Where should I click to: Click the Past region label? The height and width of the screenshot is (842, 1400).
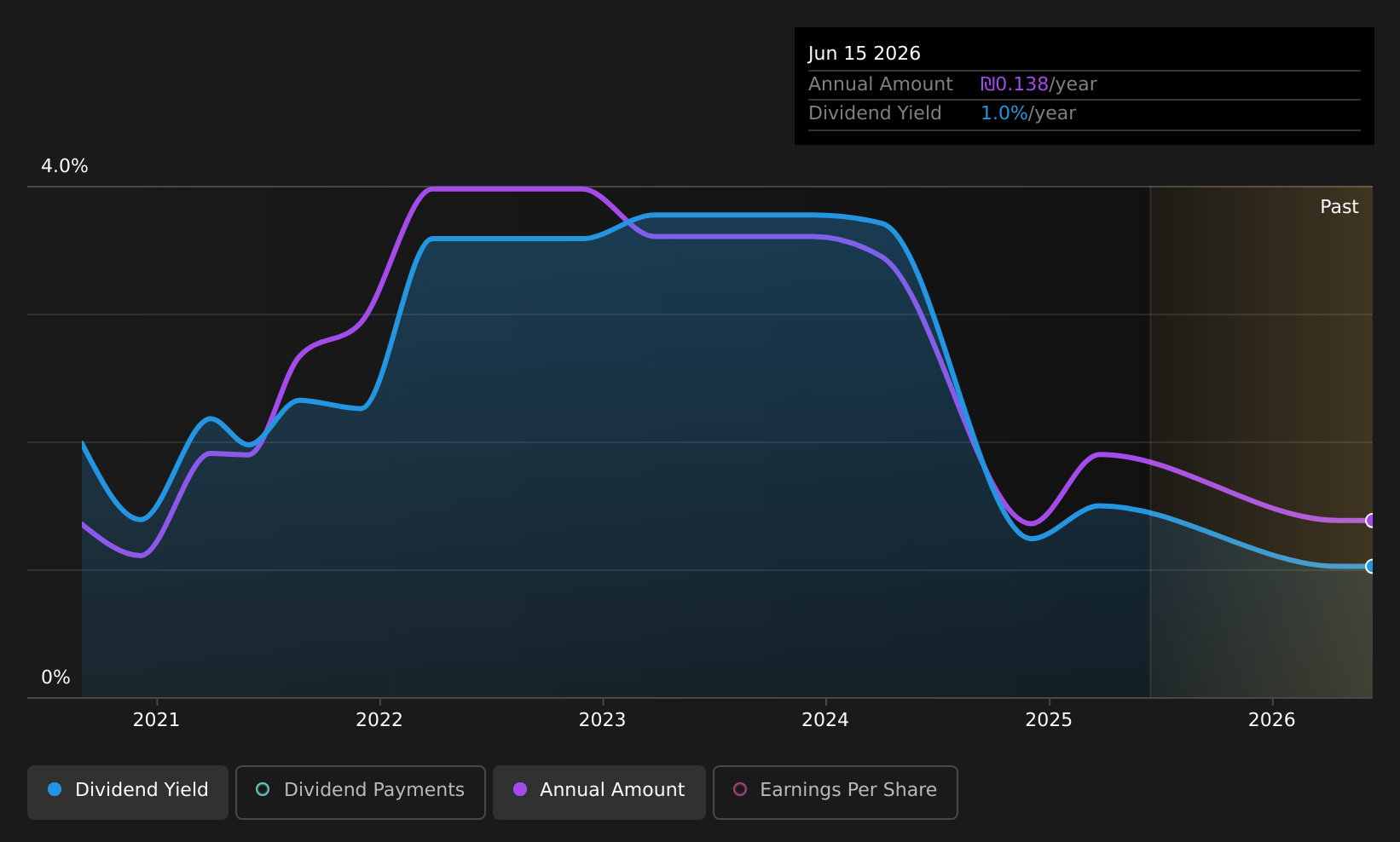tap(1339, 207)
